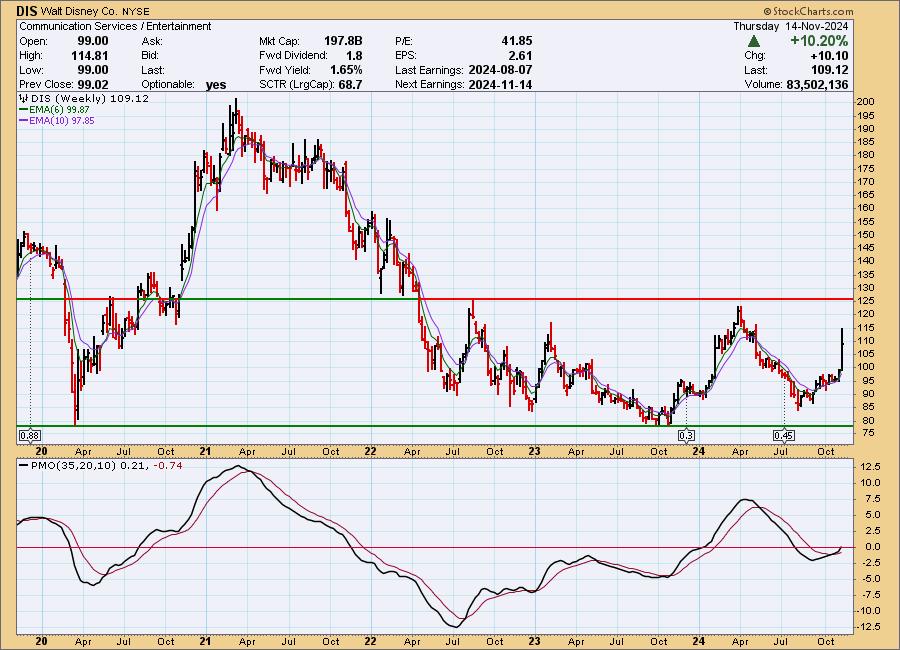Select the EPS value 2.61
This screenshot has width=900, height=650.
(520, 56)
